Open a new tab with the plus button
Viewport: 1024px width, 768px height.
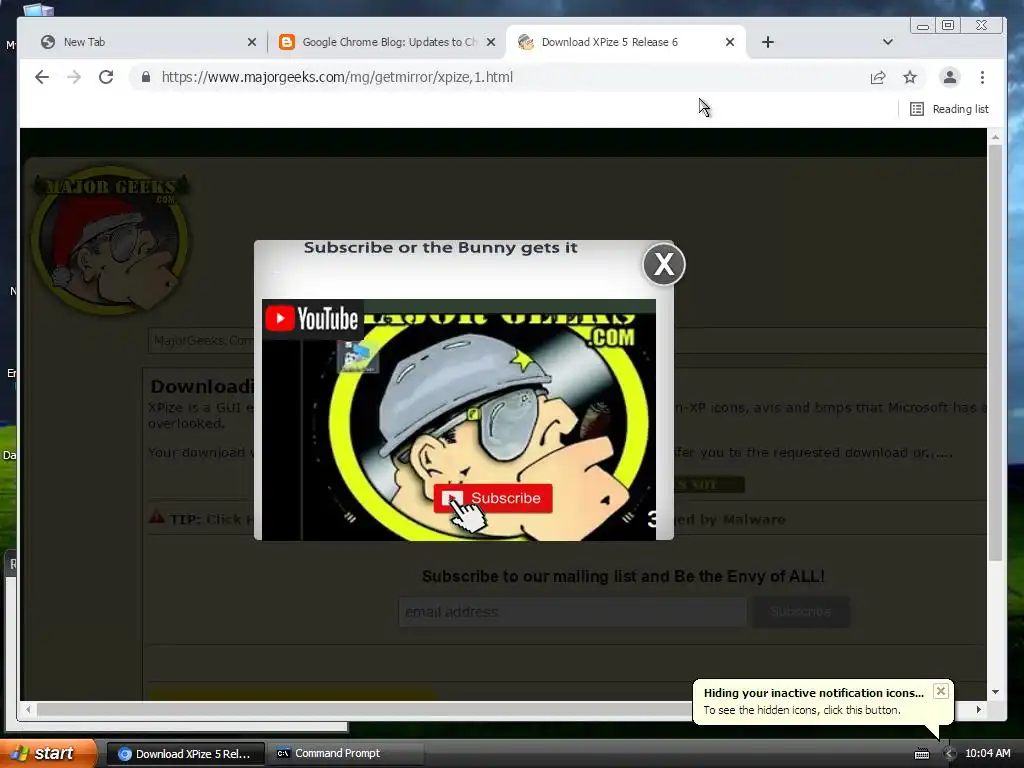point(768,42)
